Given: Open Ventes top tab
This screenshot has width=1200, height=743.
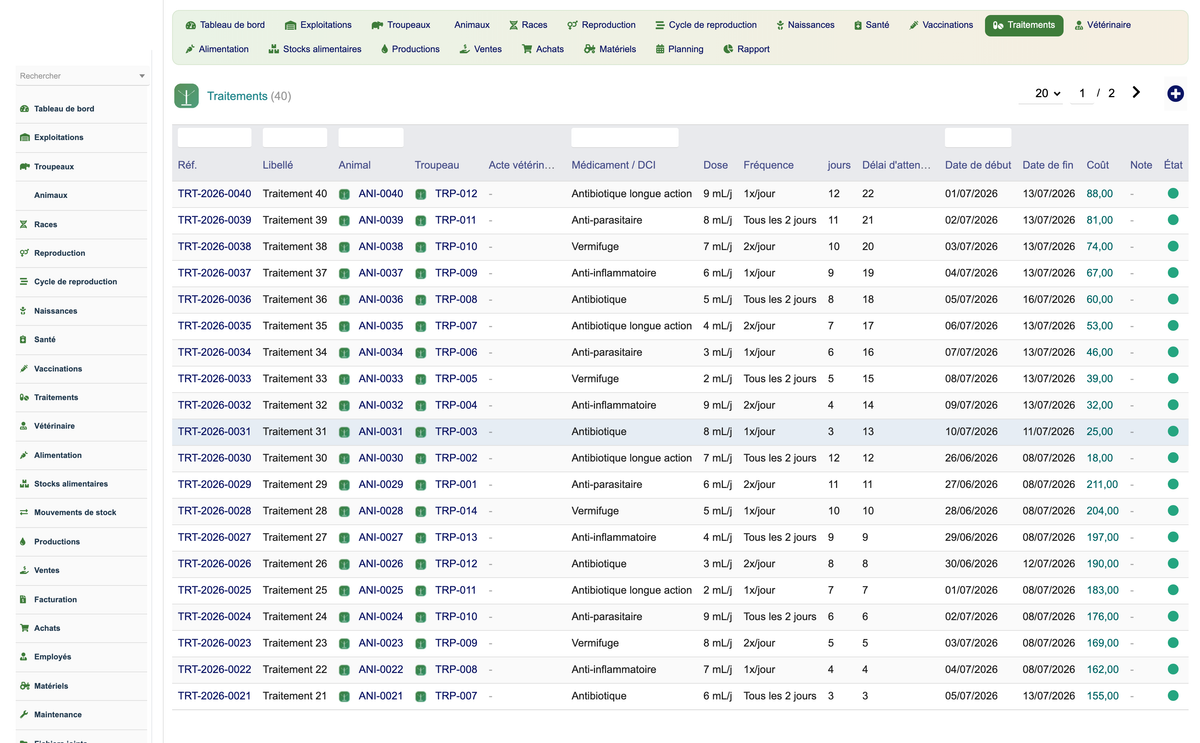Looking at the screenshot, I should click(x=480, y=49).
